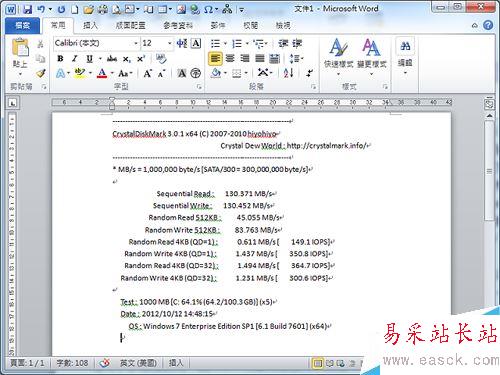Collapse the ribbon with the caret
The width and height of the screenshot is (500, 375).
click(475, 26)
